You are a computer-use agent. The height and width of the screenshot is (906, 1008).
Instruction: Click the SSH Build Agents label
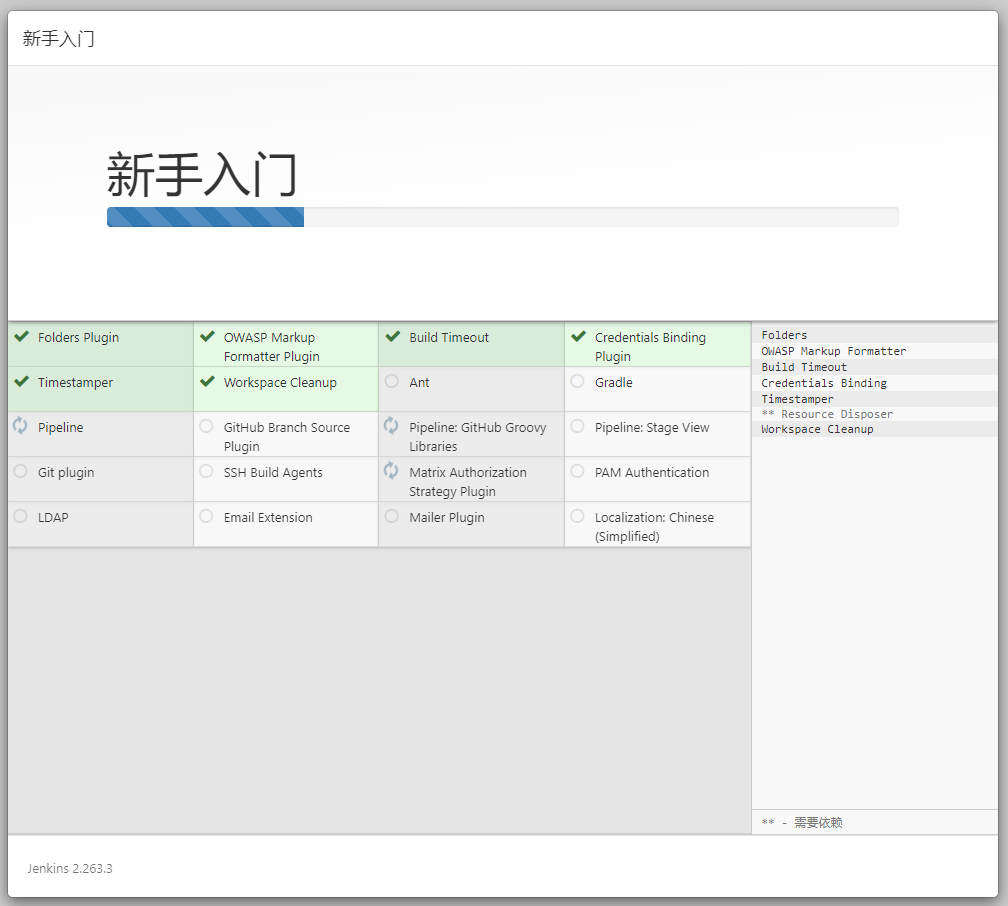(273, 473)
